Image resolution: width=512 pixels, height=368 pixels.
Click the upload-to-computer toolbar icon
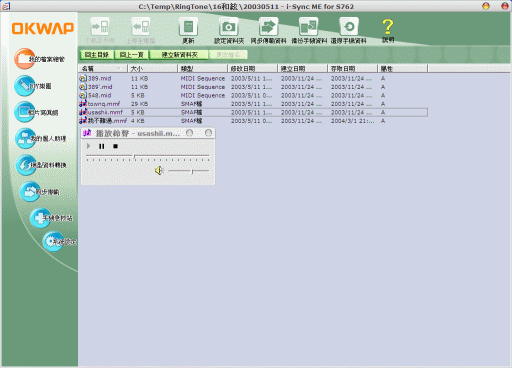[x=141, y=26]
